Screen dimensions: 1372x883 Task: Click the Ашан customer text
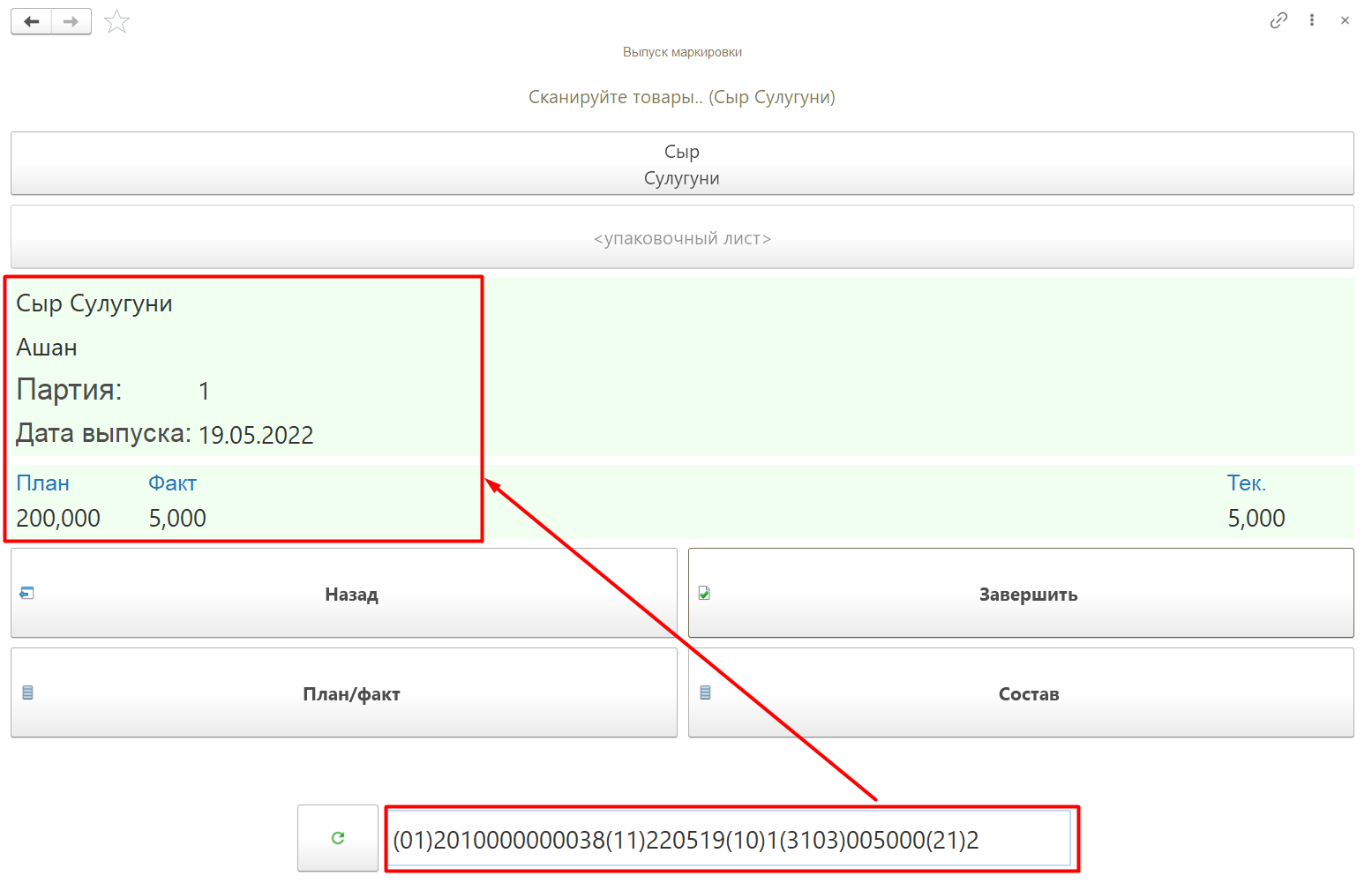click(x=47, y=348)
